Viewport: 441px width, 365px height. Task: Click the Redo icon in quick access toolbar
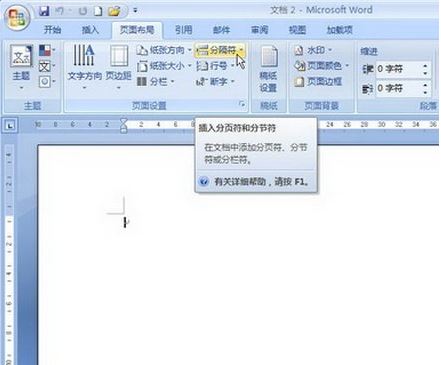coord(82,11)
